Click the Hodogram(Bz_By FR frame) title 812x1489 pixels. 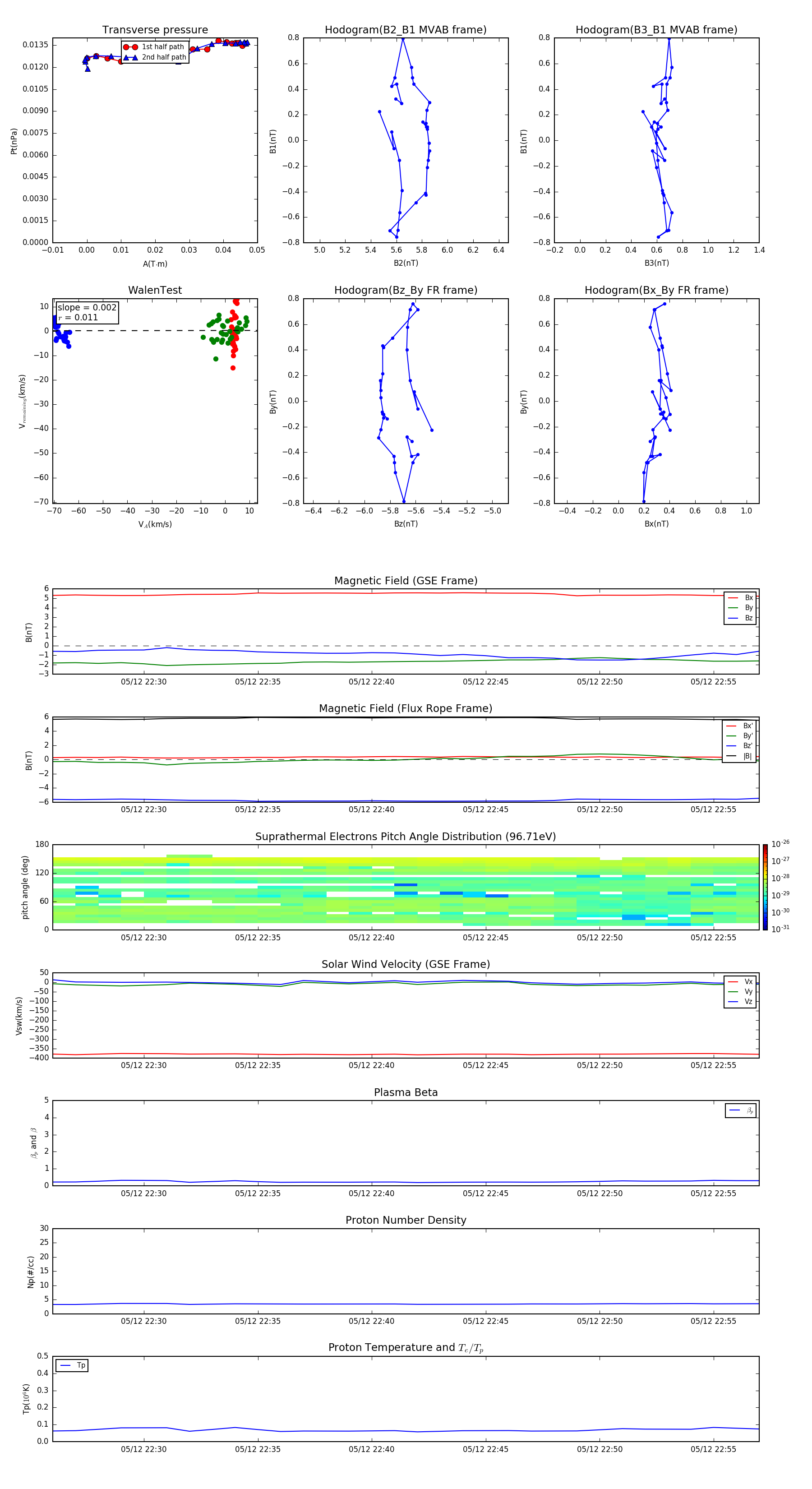tap(406, 290)
